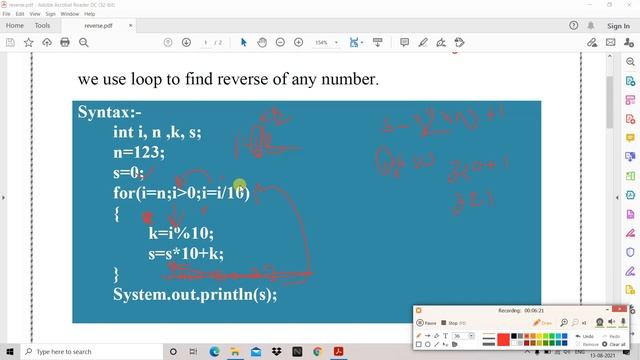Send file by email envelope icon
This screenshot has width=640, height=360.
click(611, 42)
